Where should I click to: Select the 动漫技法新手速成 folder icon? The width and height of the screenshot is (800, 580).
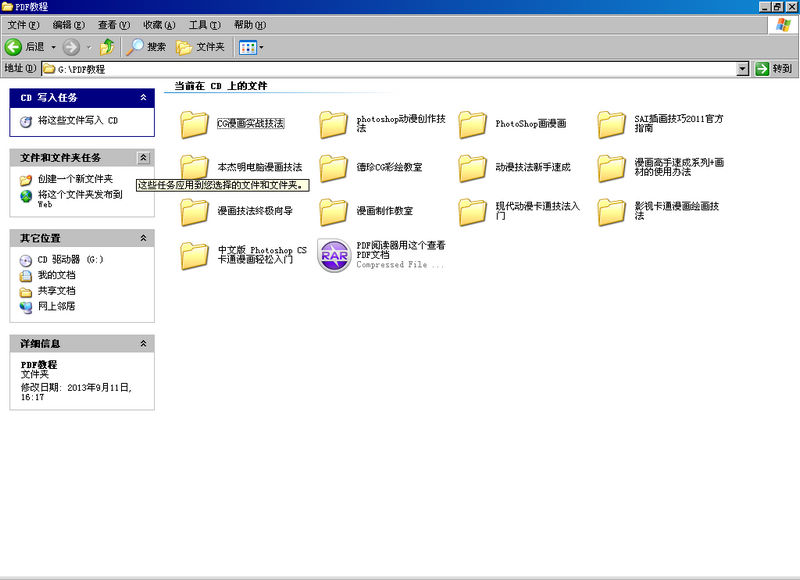point(472,168)
